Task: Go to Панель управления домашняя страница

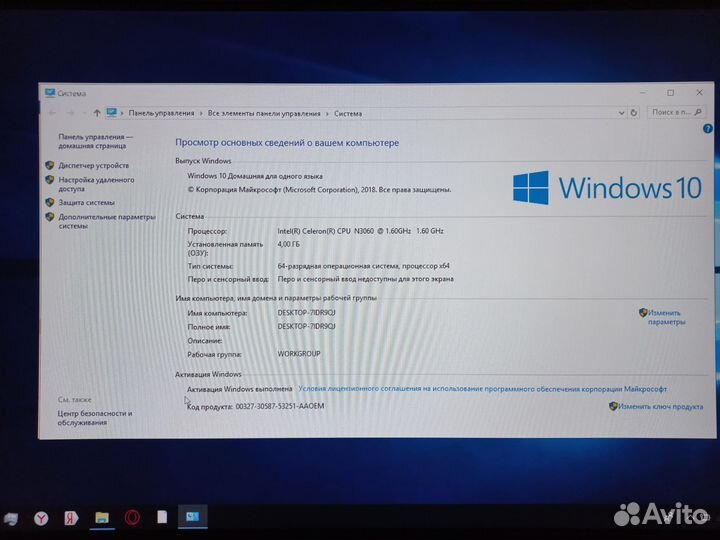Action: 94,140
